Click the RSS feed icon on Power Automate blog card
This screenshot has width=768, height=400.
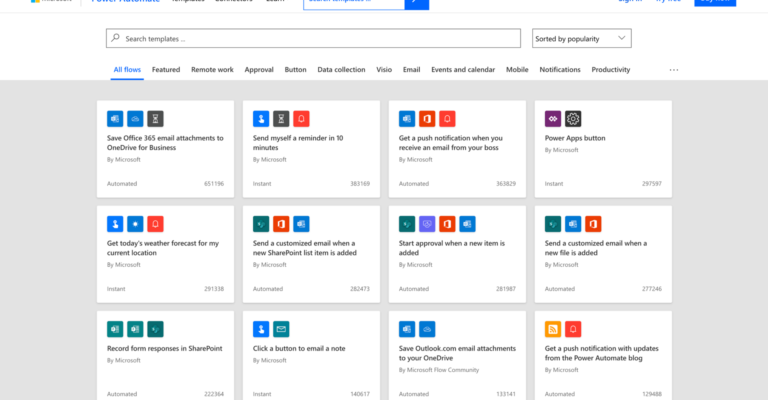(553, 328)
